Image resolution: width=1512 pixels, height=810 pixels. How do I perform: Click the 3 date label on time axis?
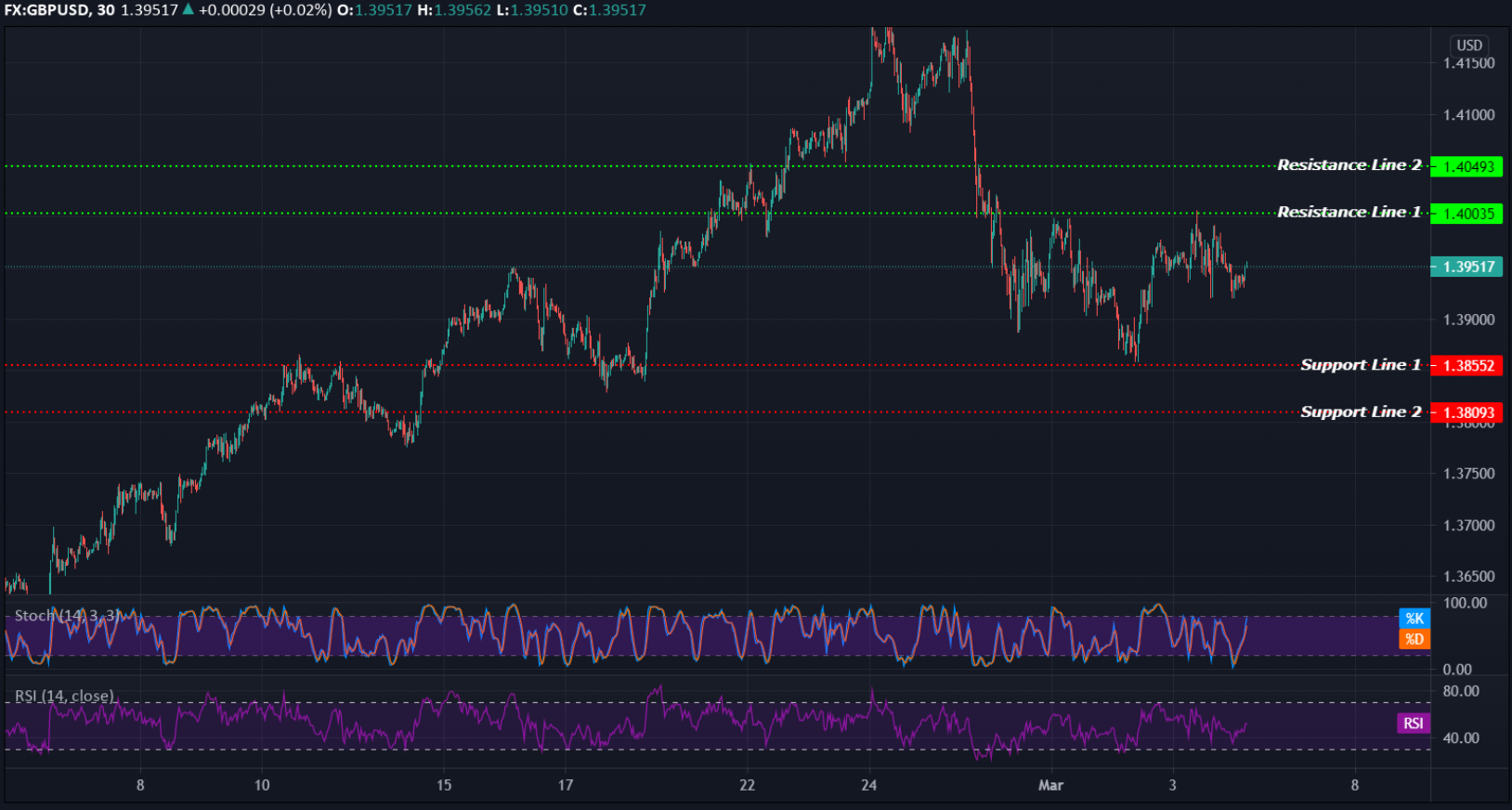tap(1173, 786)
